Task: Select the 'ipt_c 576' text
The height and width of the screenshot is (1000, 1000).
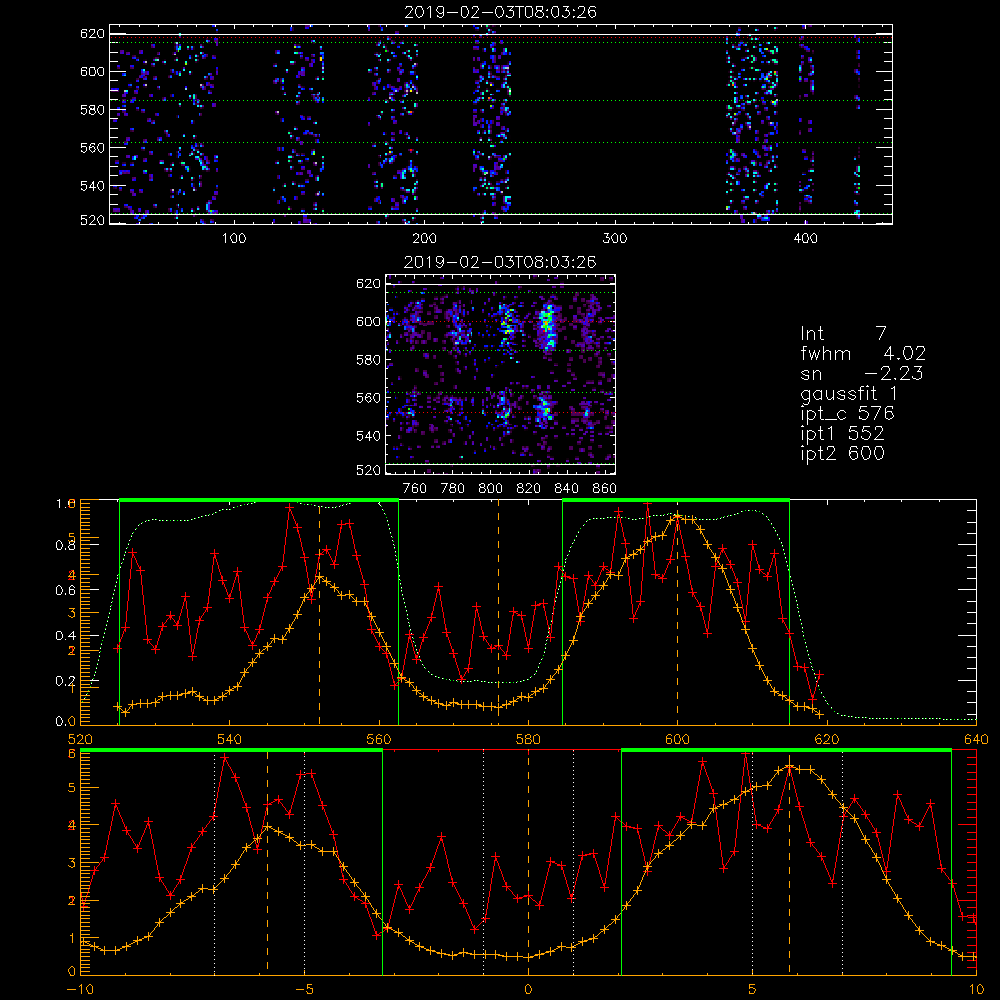Action: (848, 414)
